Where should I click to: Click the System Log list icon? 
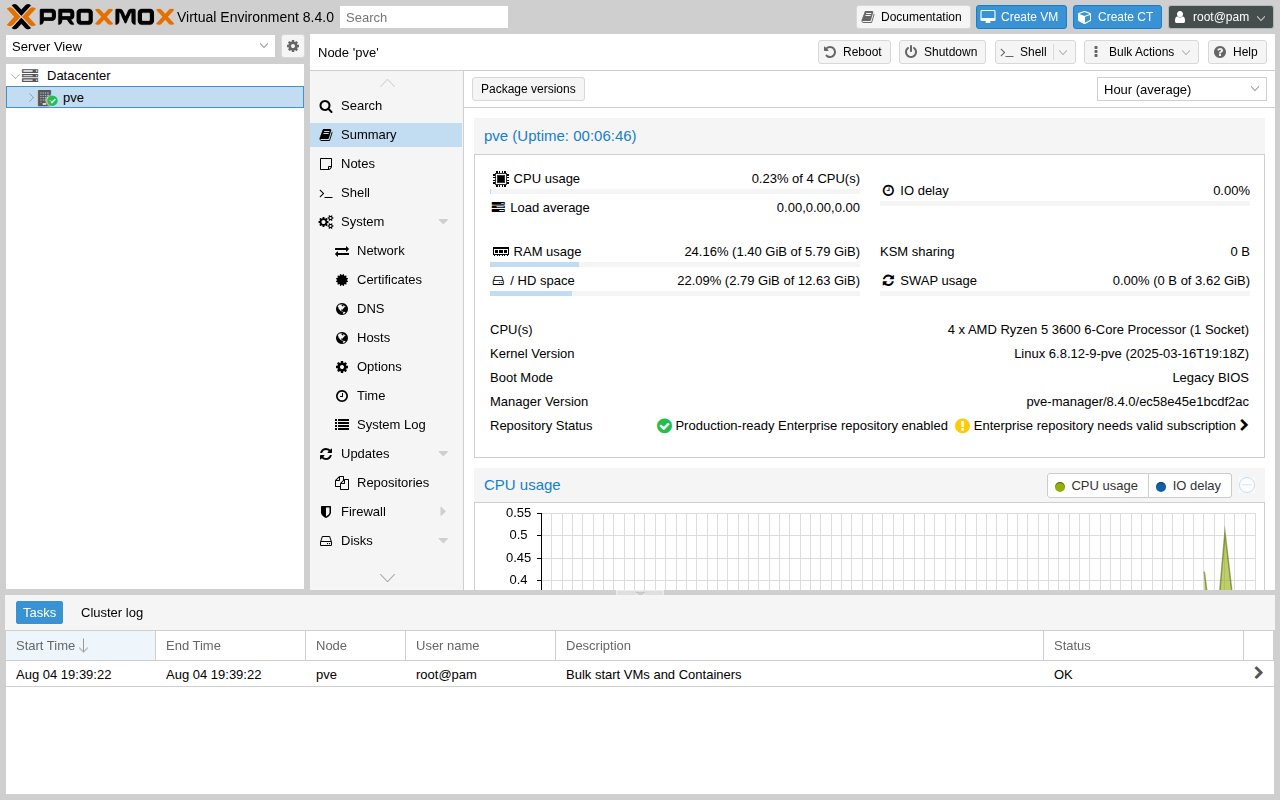(342, 425)
